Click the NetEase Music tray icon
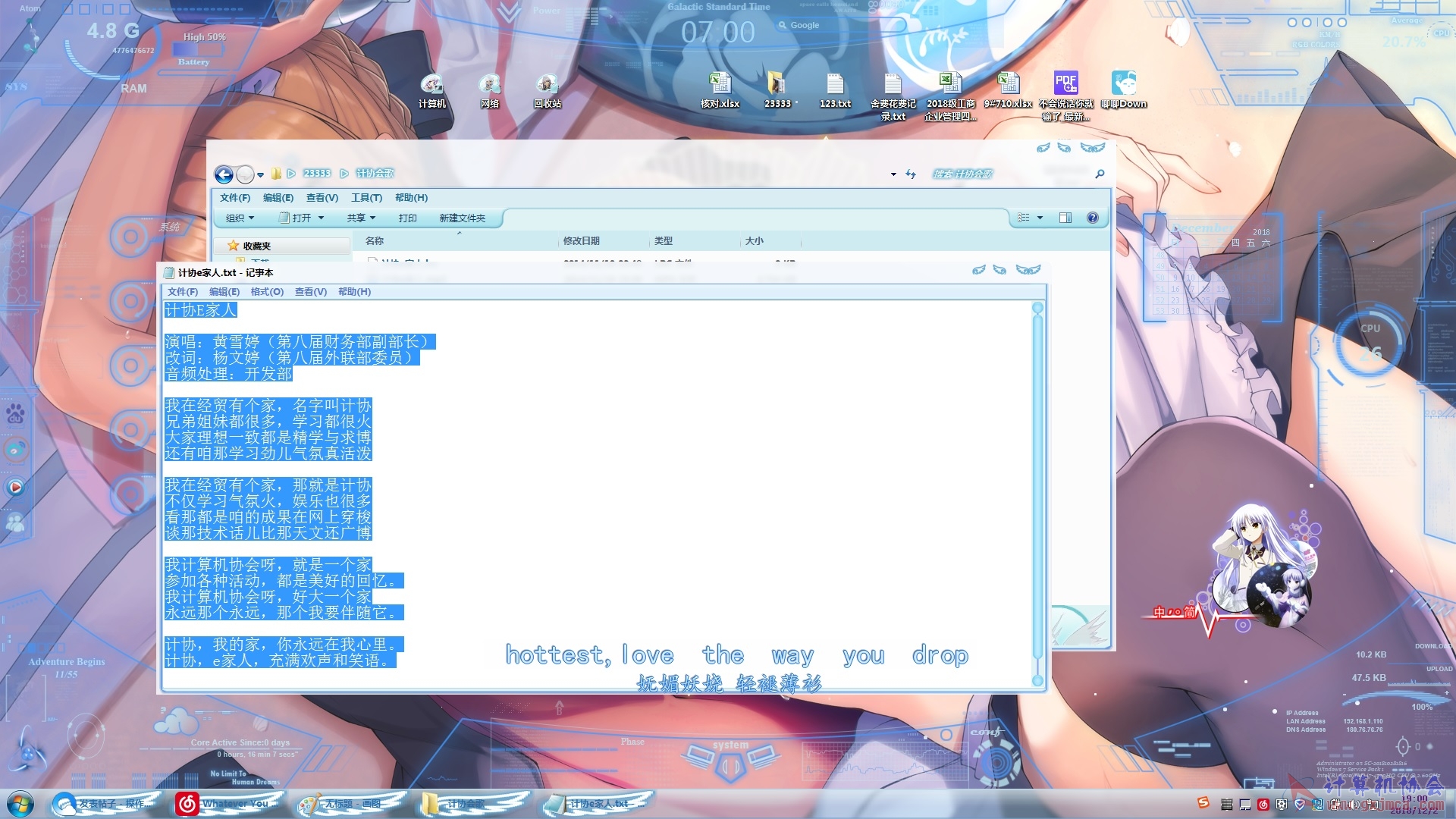This screenshot has height=819, width=1456. tap(1263, 805)
